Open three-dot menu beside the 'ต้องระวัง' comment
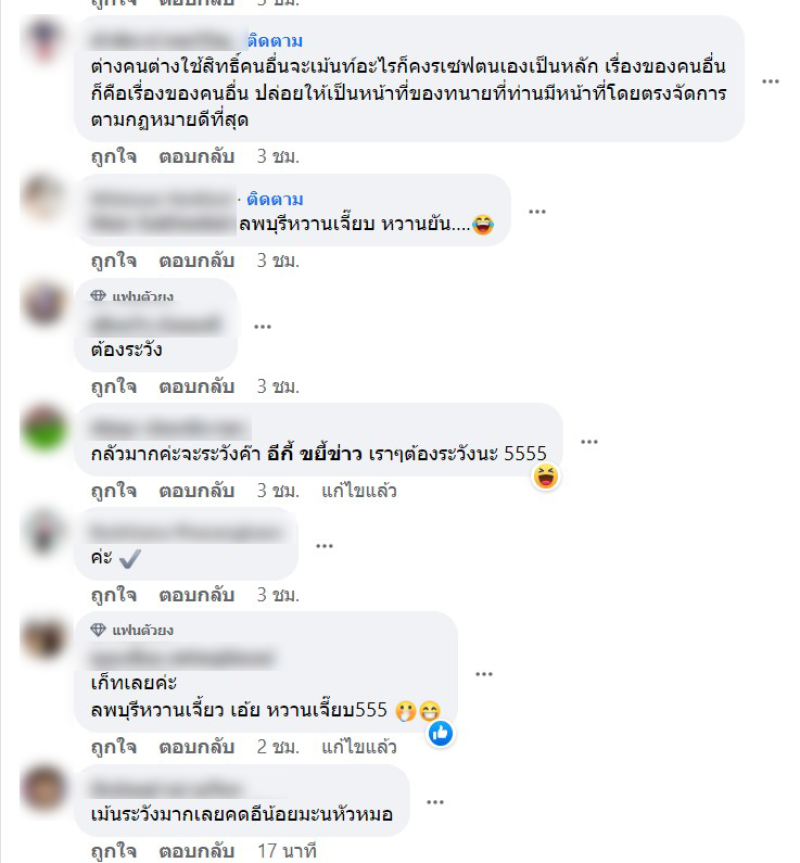800x863 pixels. click(262, 326)
